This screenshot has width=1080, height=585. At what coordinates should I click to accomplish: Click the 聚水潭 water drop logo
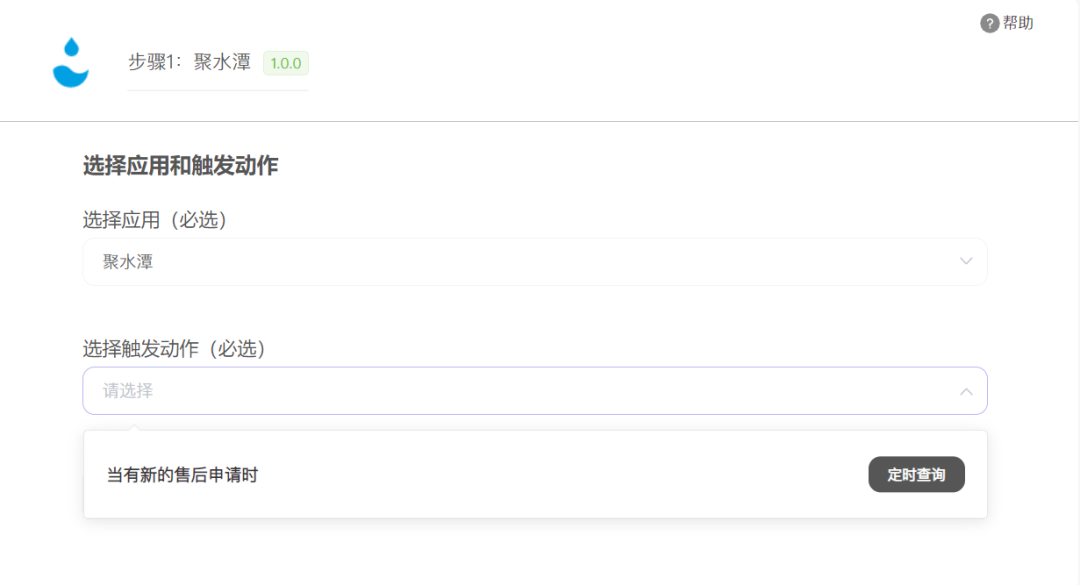point(71,63)
